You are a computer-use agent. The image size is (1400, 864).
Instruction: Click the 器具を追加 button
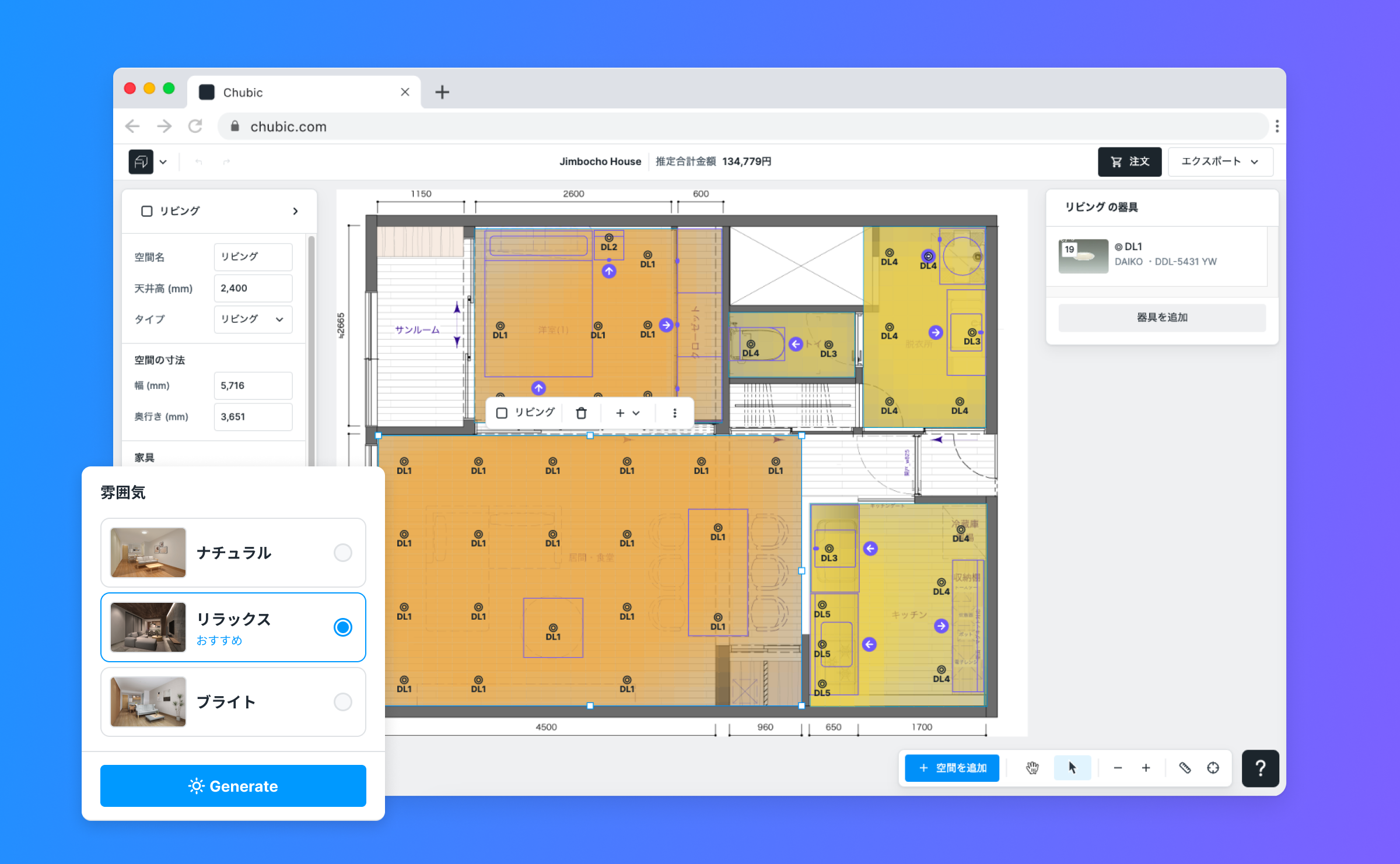click(x=1162, y=317)
